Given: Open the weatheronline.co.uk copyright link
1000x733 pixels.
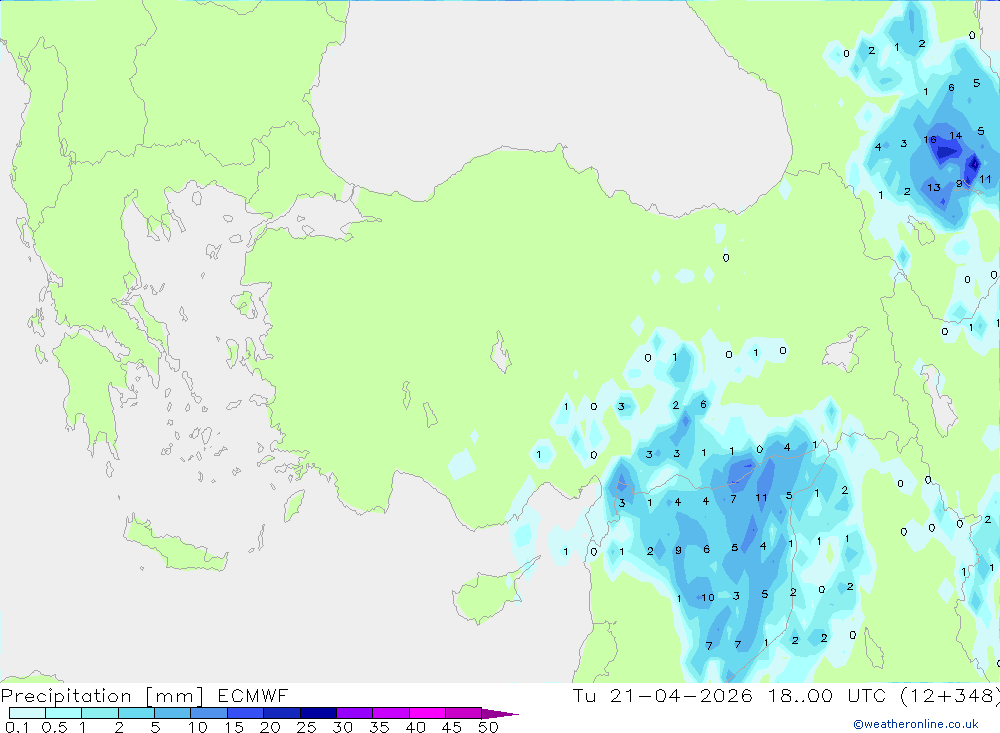Looking at the screenshot, I should click(x=916, y=724).
